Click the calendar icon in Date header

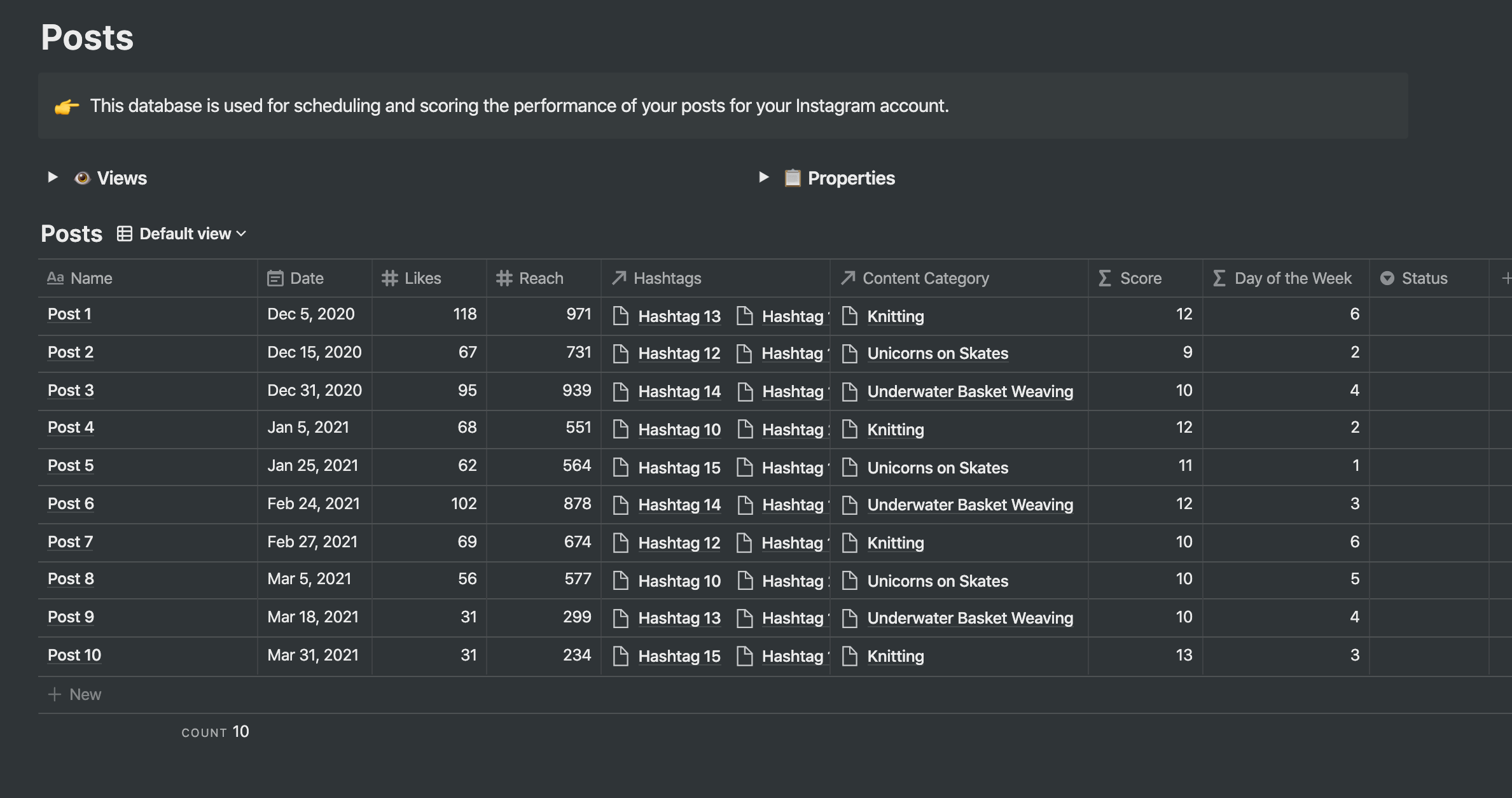click(x=275, y=279)
